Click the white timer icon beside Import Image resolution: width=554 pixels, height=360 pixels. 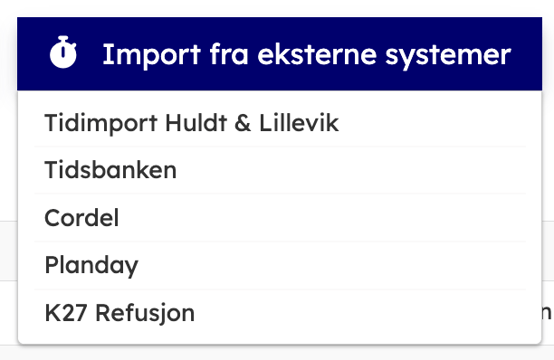63,52
